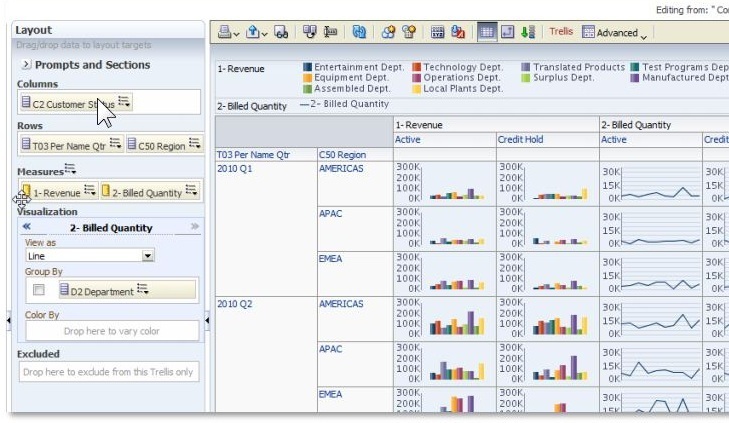Open 1- Revenue measure options menu
Viewport: 729px width, 423px height.
coord(90,191)
